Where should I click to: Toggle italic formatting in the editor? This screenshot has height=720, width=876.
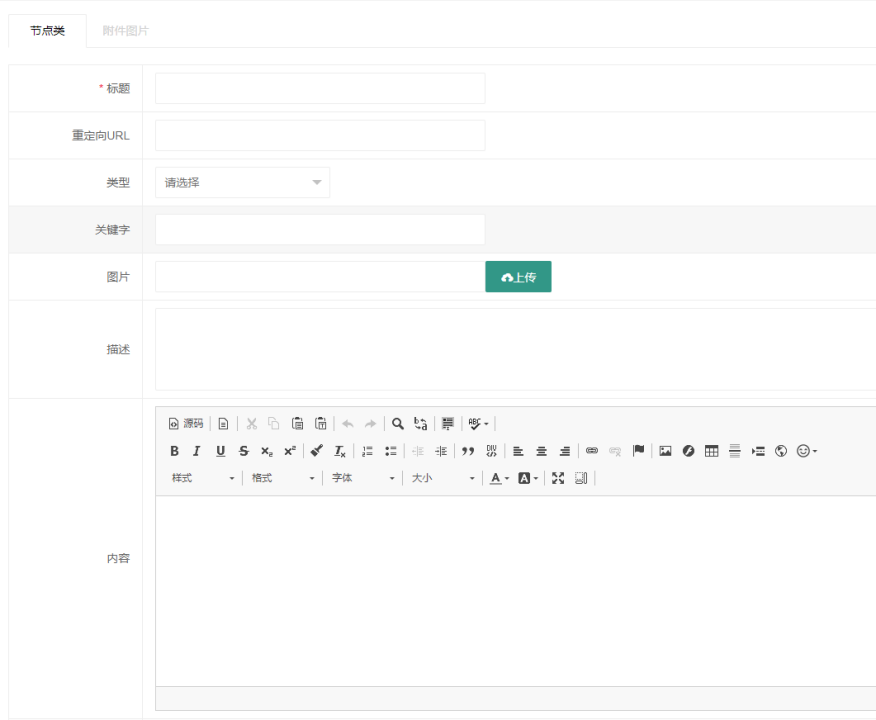coord(197,451)
